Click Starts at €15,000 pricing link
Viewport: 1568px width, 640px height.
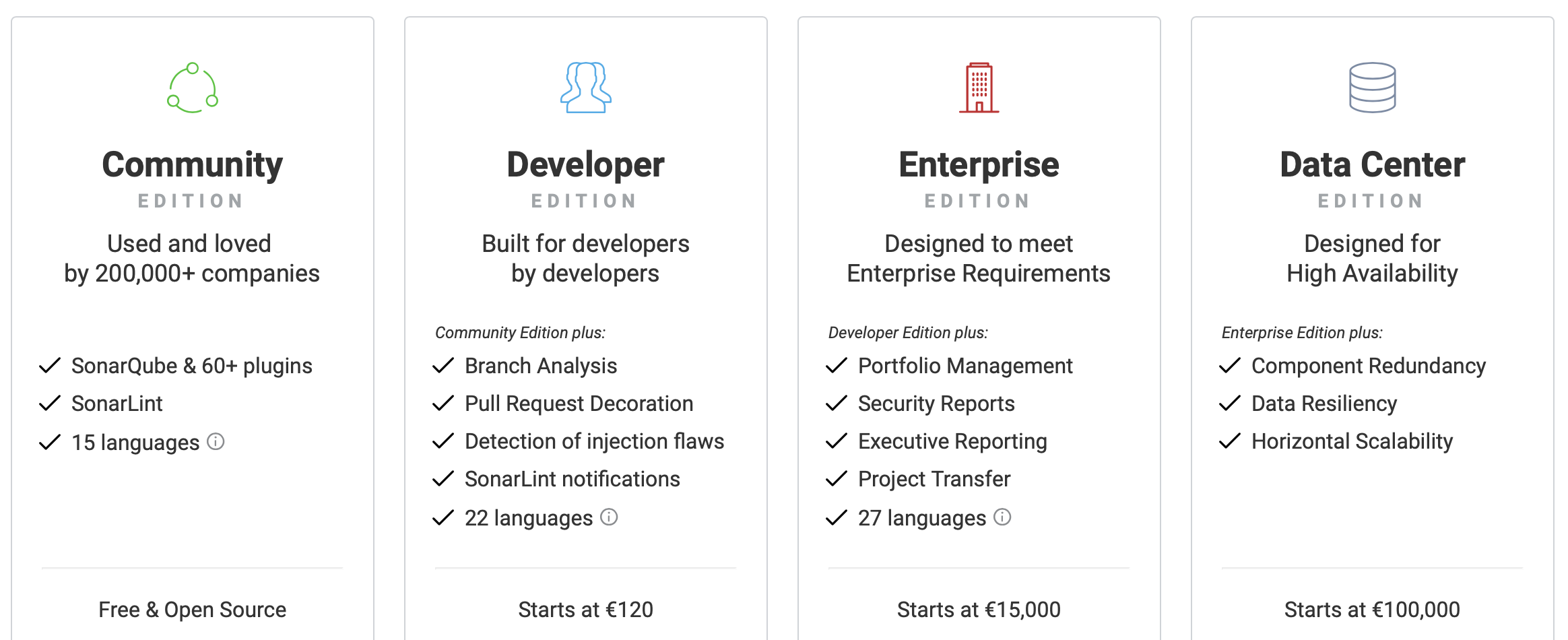[x=978, y=609]
